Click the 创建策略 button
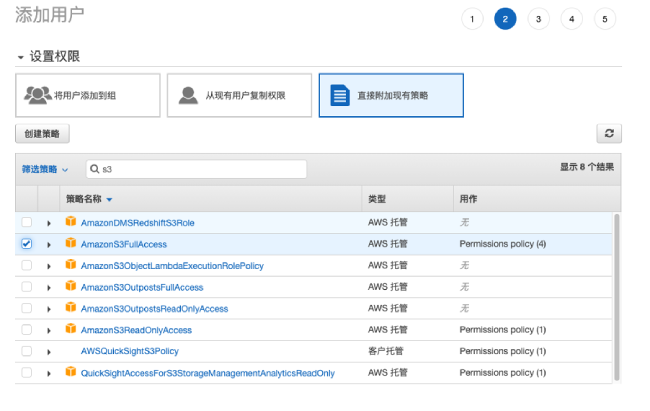This screenshot has width=650, height=411. (x=42, y=134)
